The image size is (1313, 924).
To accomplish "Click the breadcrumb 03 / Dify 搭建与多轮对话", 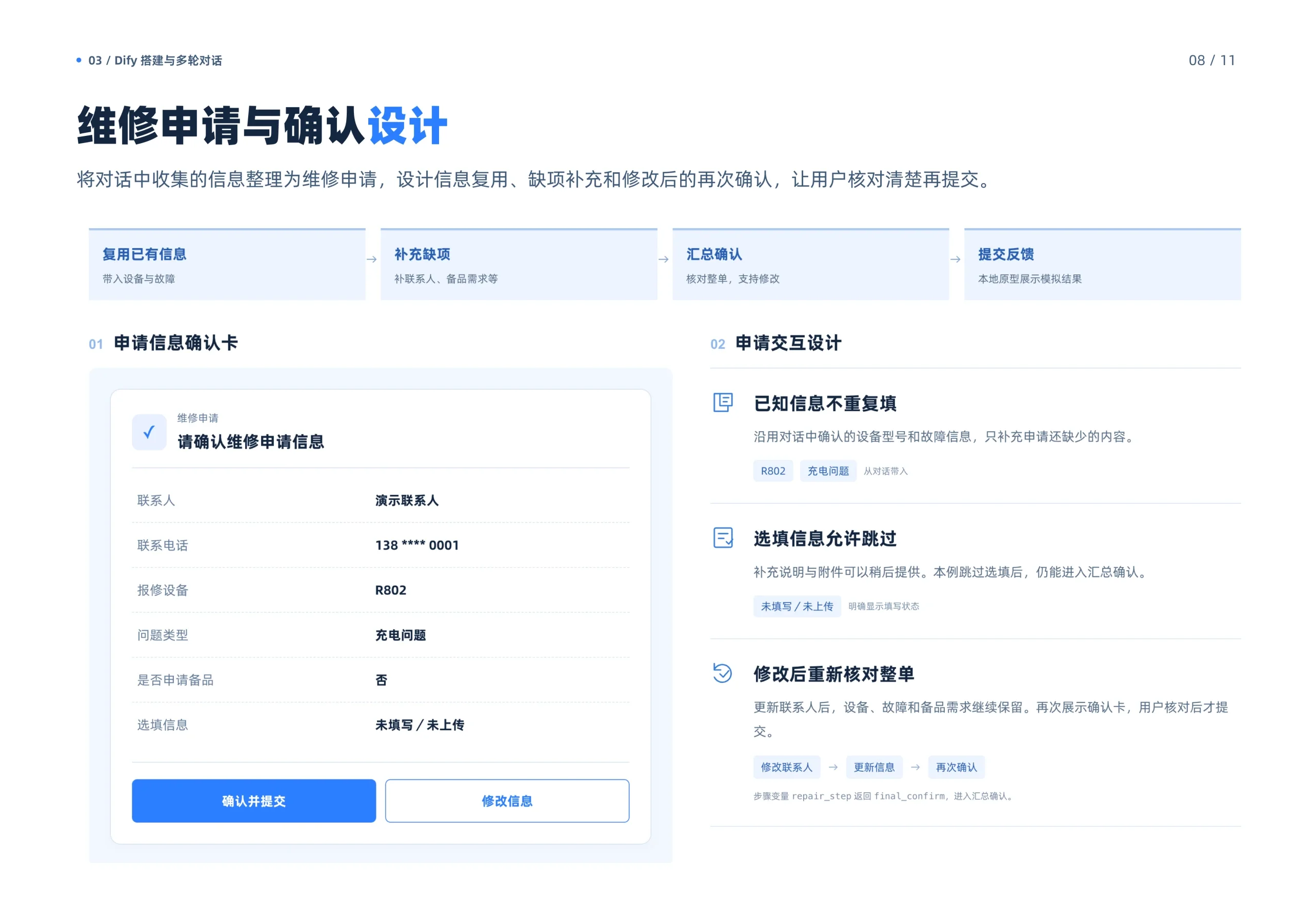I will (155, 60).
